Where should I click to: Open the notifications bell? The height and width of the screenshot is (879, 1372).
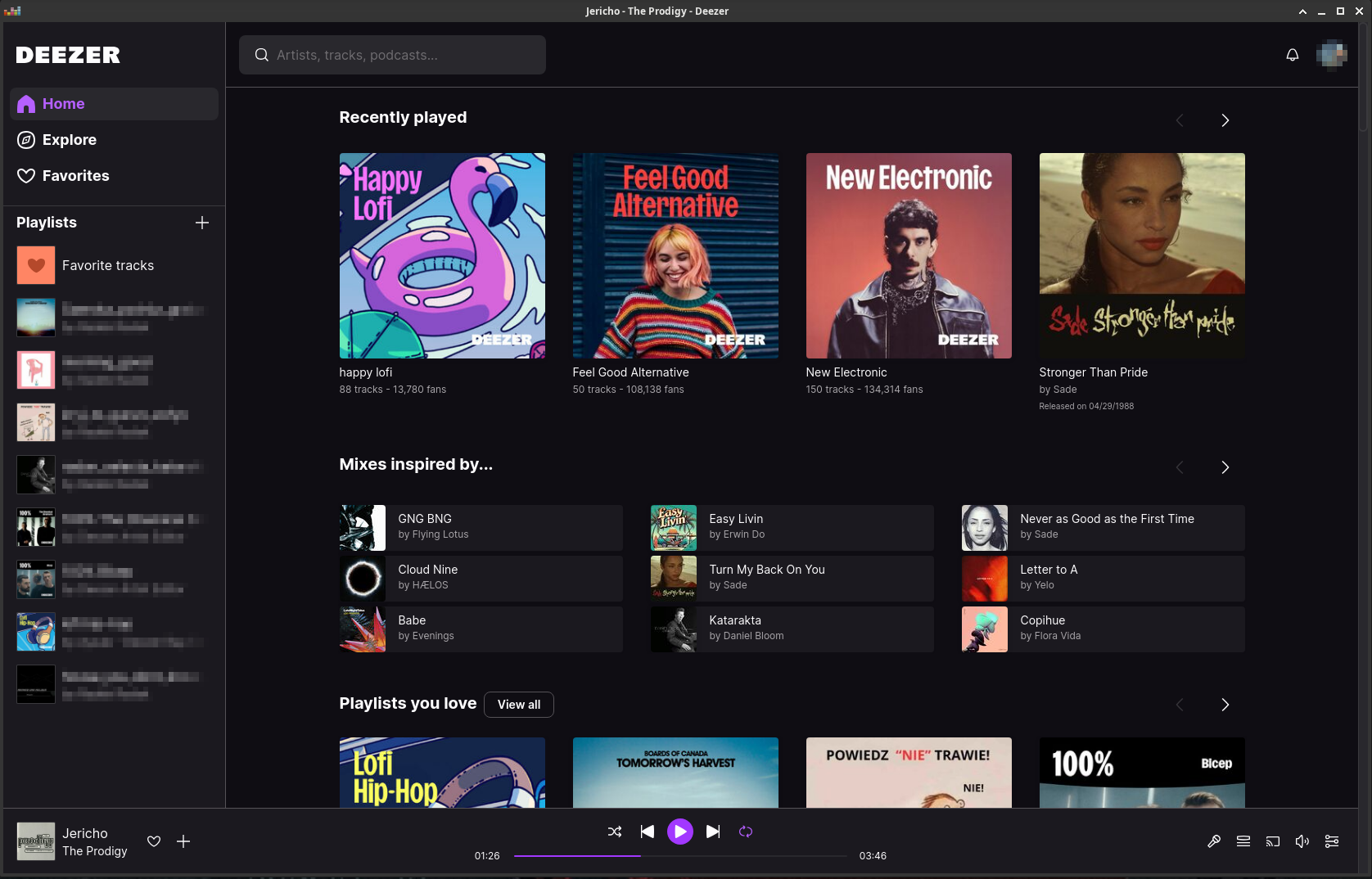pos(1292,54)
